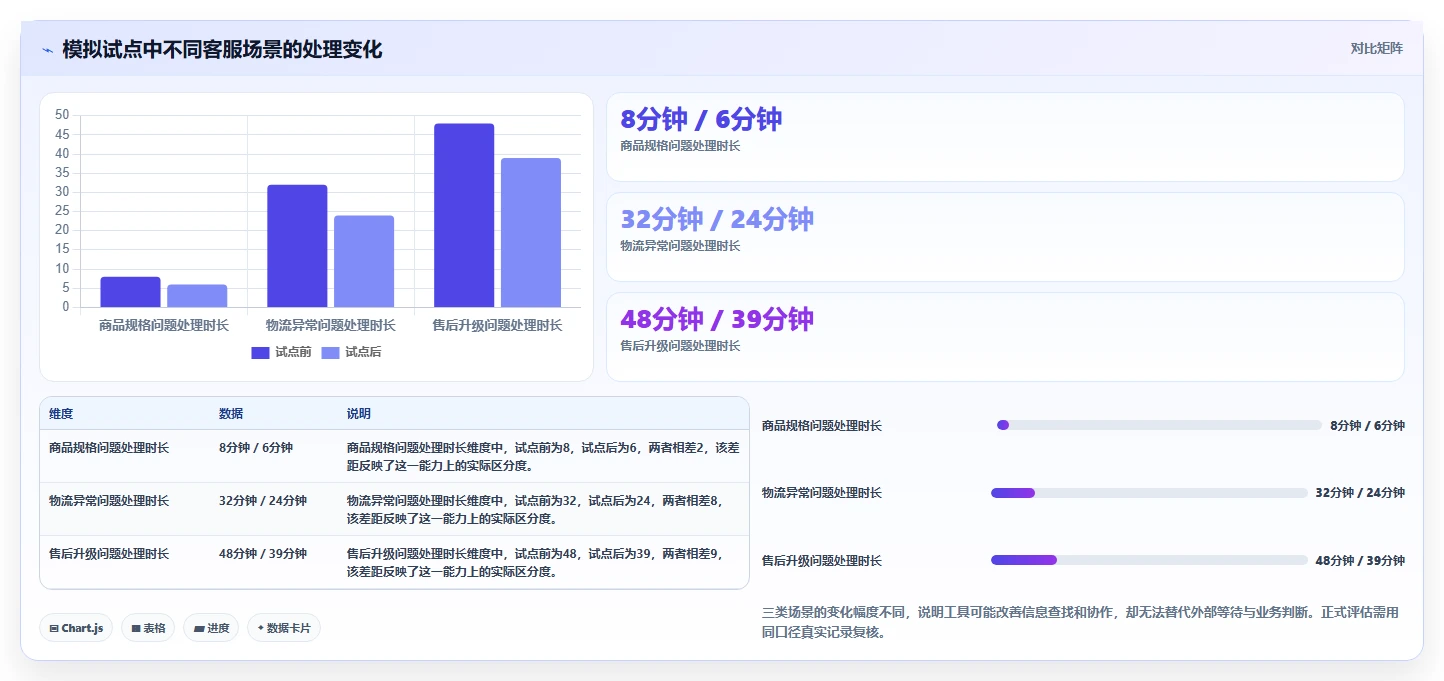Click the 试点后 bar for 售后升级问题

[531, 233]
